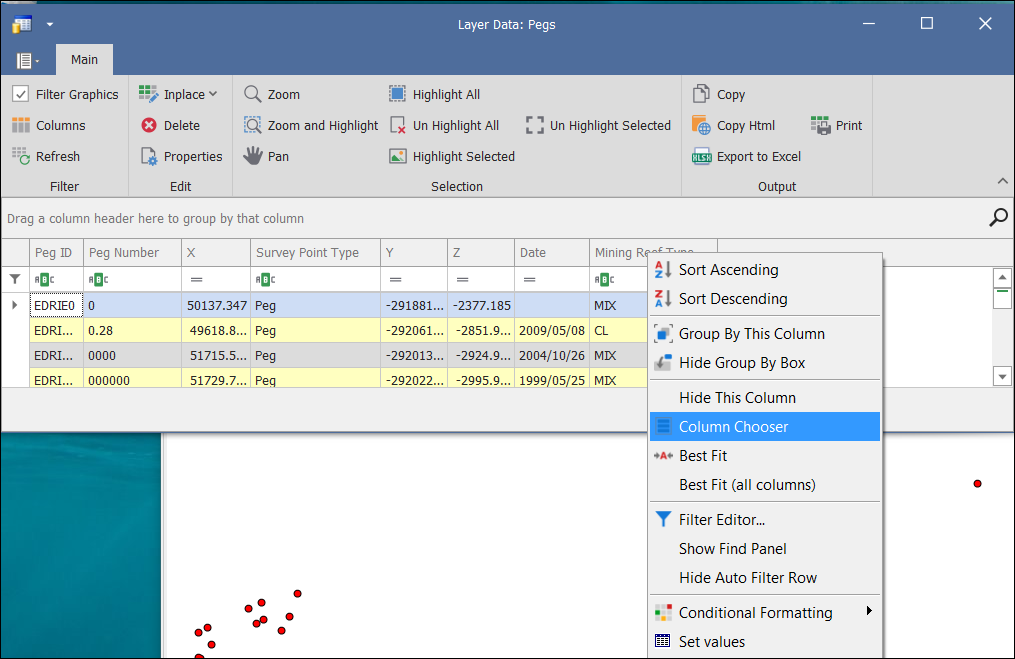Click the Refresh filter icon
The height and width of the screenshot is (659, 1015).
point(21,156)
